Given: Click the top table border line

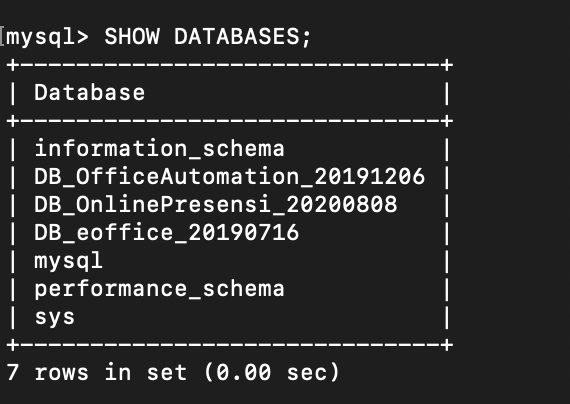Looking at the screenshot, I should [230, 65].
